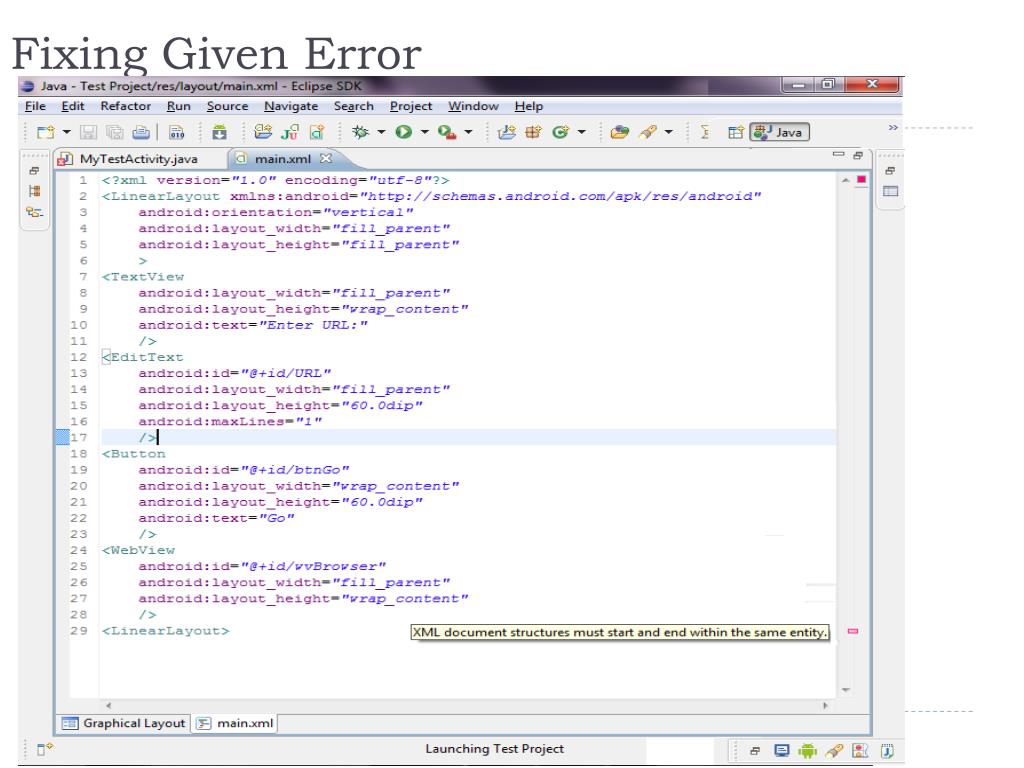Click the New file toolbar icon

[x=46, y=133]
